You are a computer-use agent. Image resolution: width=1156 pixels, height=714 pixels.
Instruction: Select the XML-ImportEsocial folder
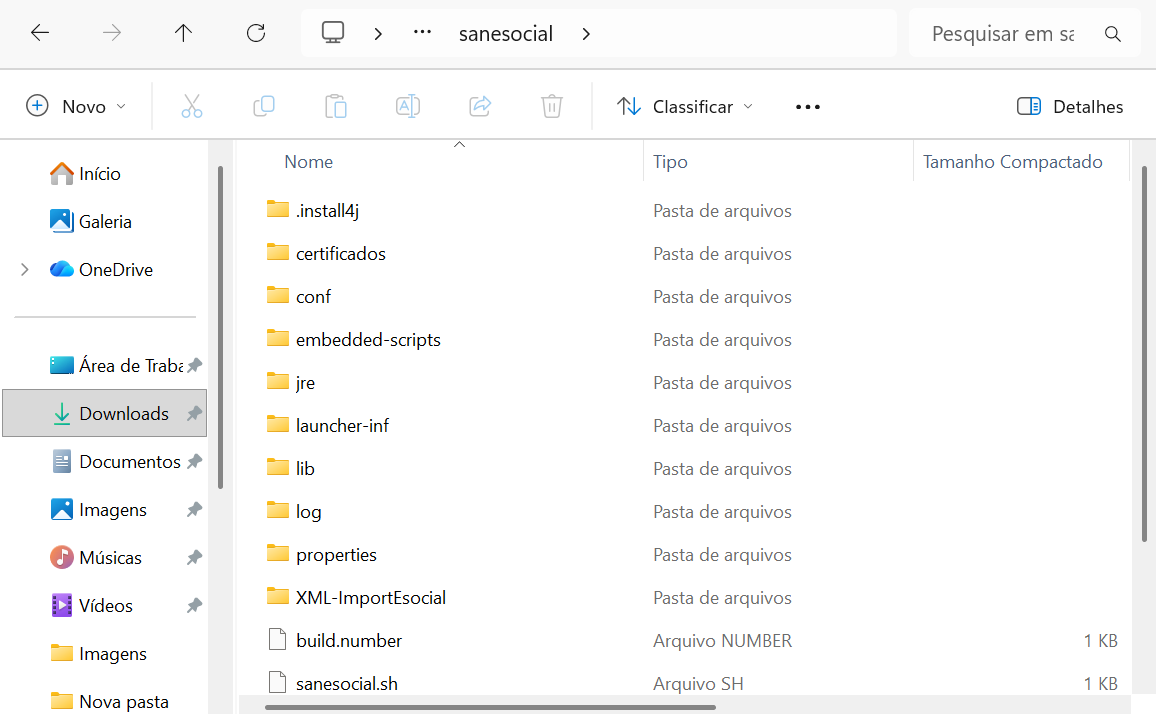[x=371, y=597]
